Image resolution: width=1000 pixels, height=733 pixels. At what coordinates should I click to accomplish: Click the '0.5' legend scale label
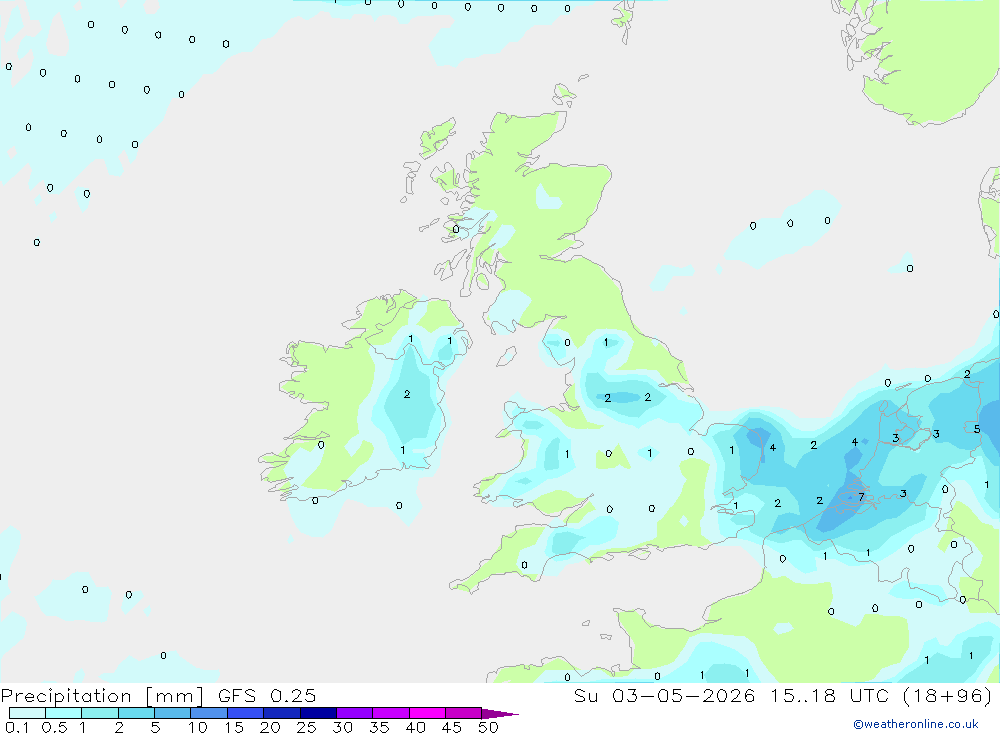[x=54, y=727]
